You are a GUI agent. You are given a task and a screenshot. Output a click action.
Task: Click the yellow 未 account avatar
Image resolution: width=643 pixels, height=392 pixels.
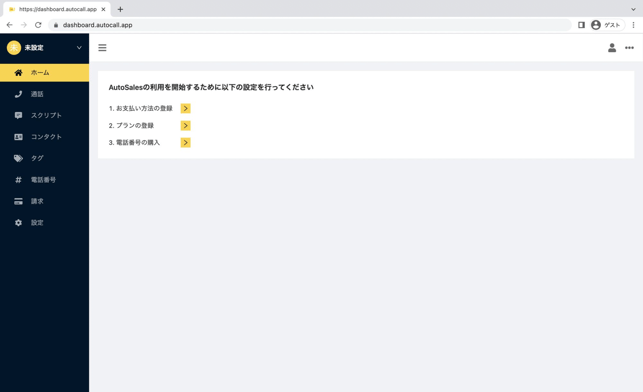click(14, 48)
